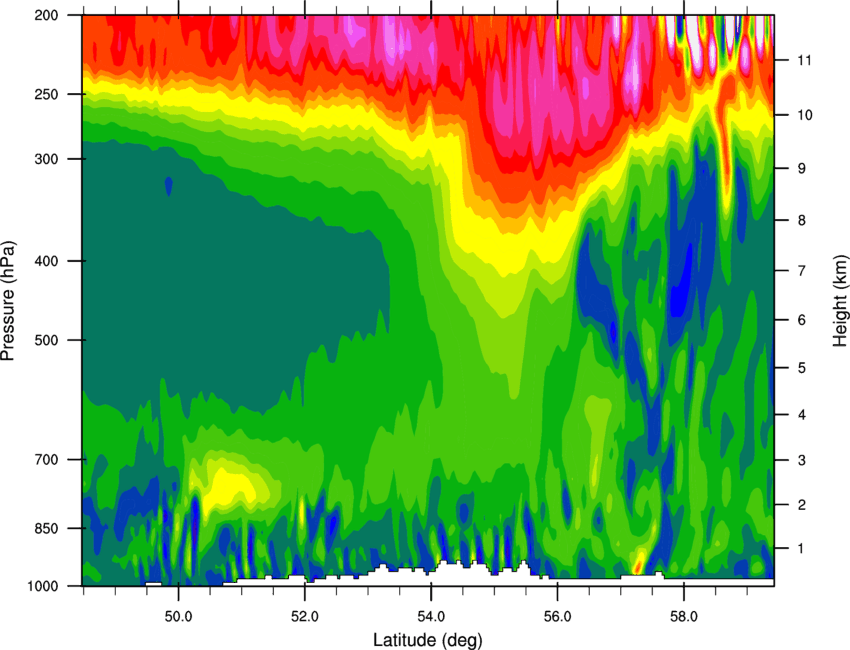The height and width of the screenshot is (650, 850).
Task: Click the 4 km height label
Action: click(x=802, y=415)
